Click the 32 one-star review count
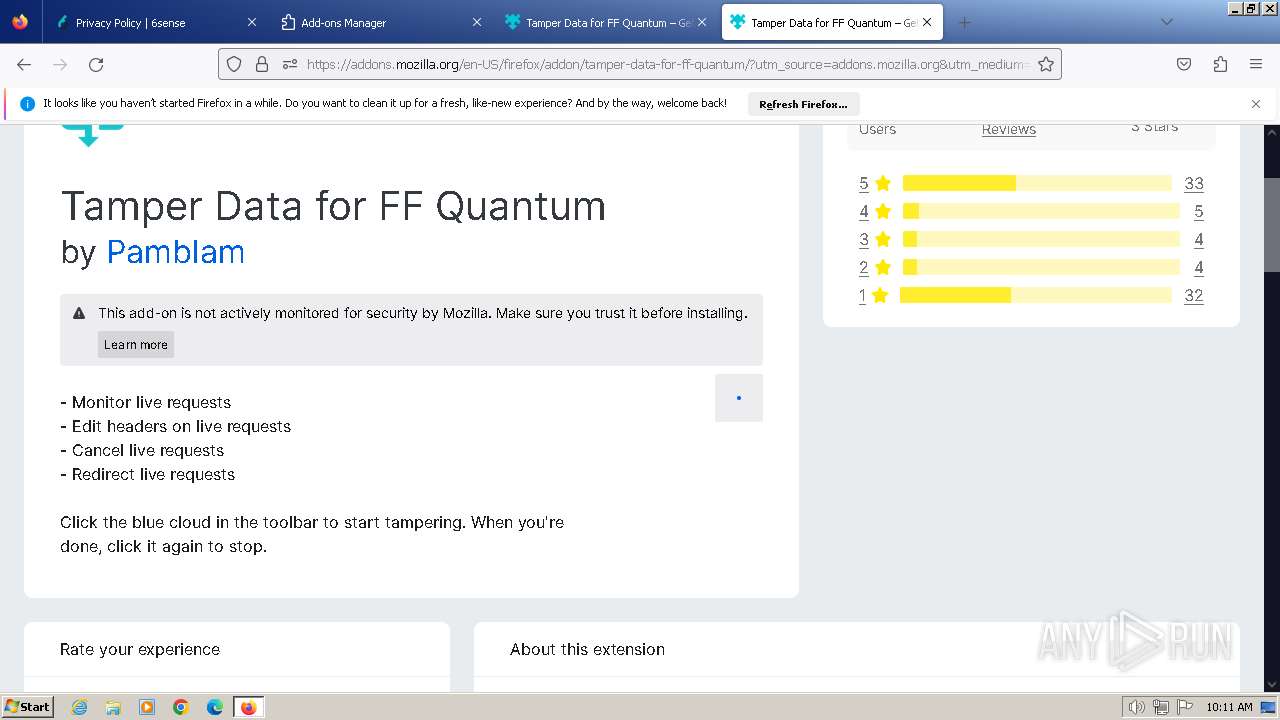Image resolution: width=1280 pixels, height=720 pixels. coord(1194,295)
